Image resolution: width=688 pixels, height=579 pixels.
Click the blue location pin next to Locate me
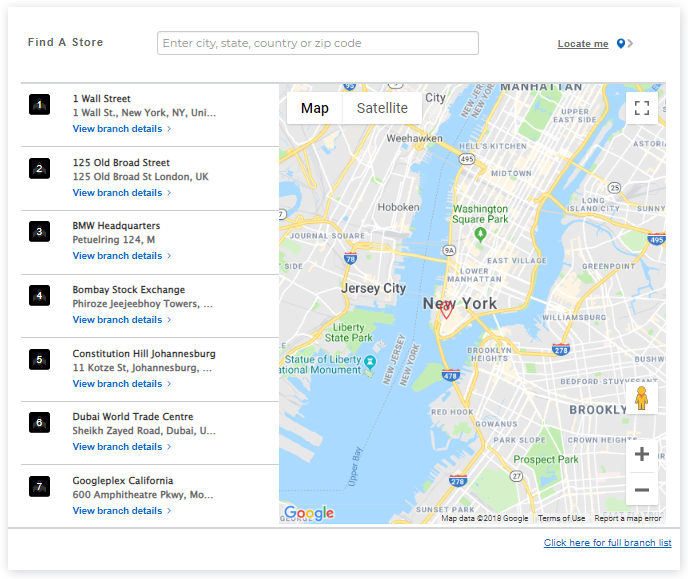[621, 43]
